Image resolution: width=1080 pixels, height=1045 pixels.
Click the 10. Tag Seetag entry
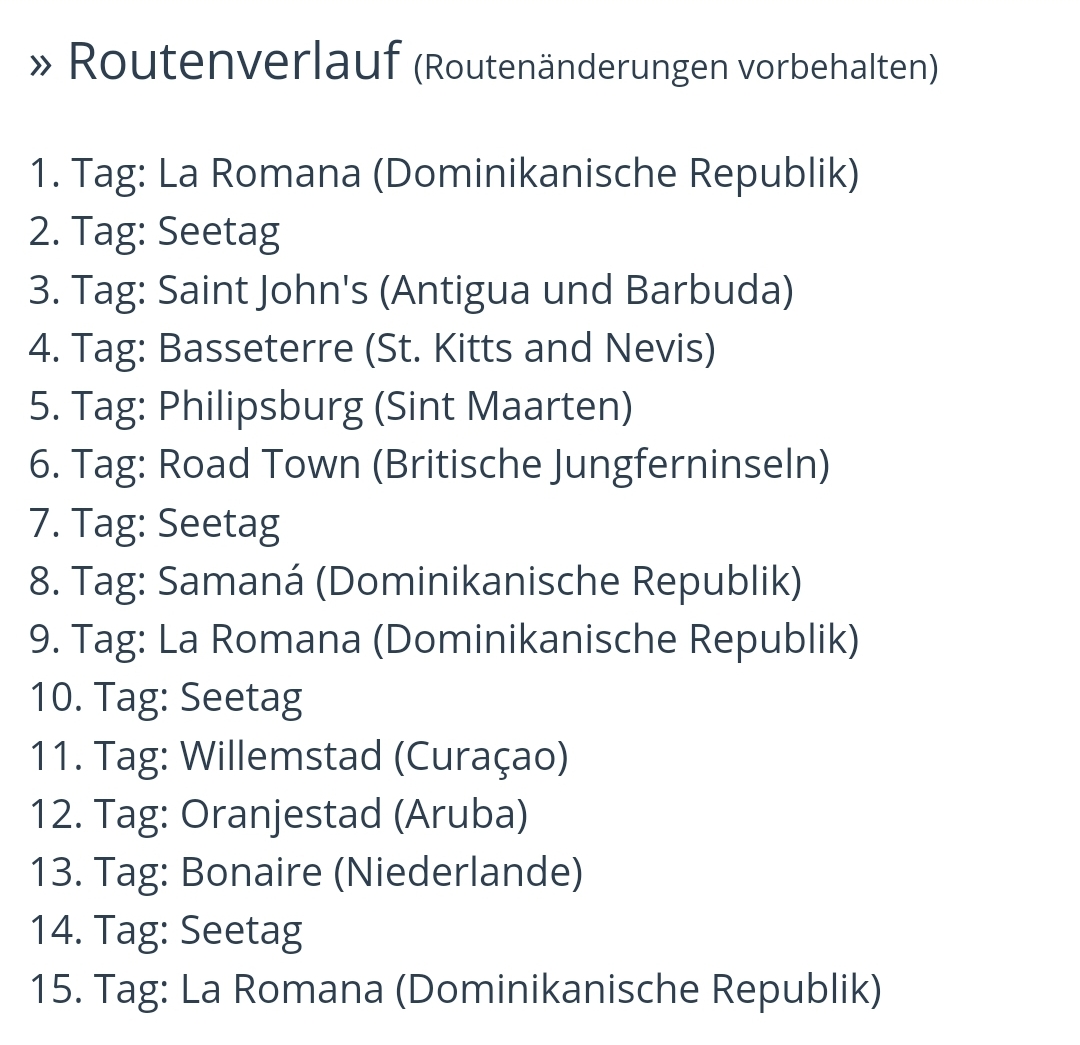[x=165, y=697]
